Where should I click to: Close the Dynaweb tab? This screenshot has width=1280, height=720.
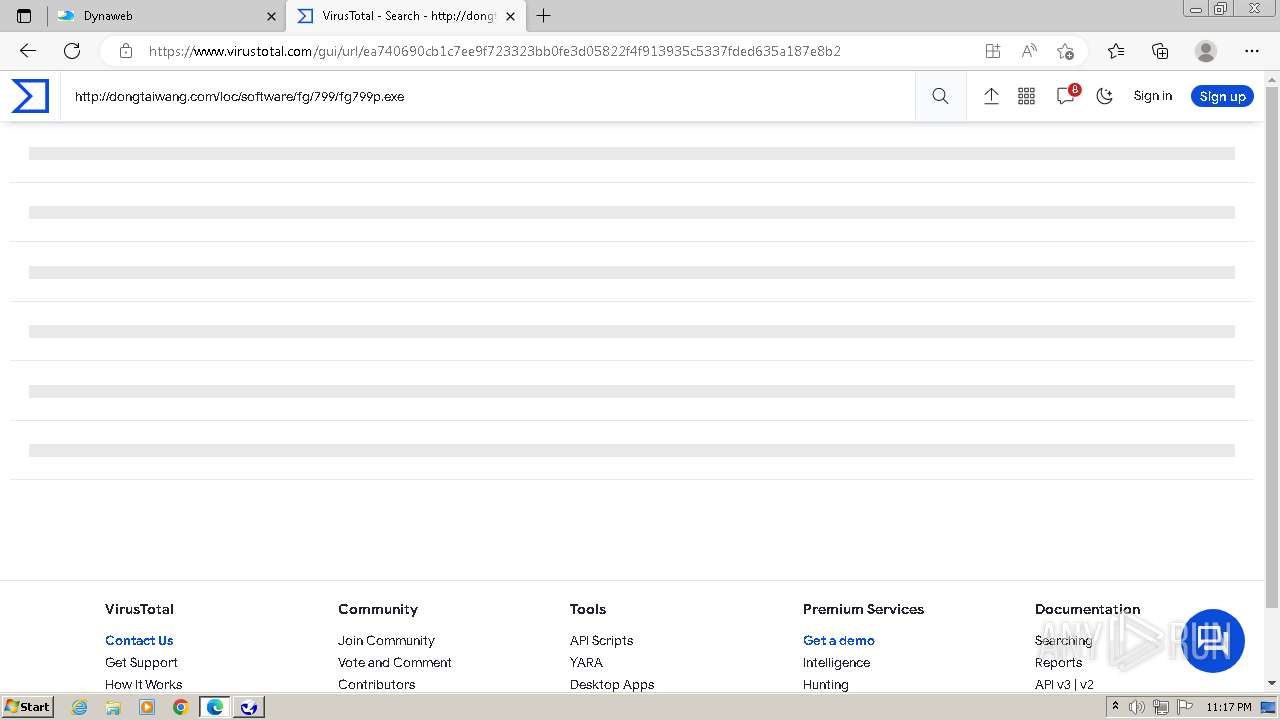pyautogui.click(x=271, y=16)
